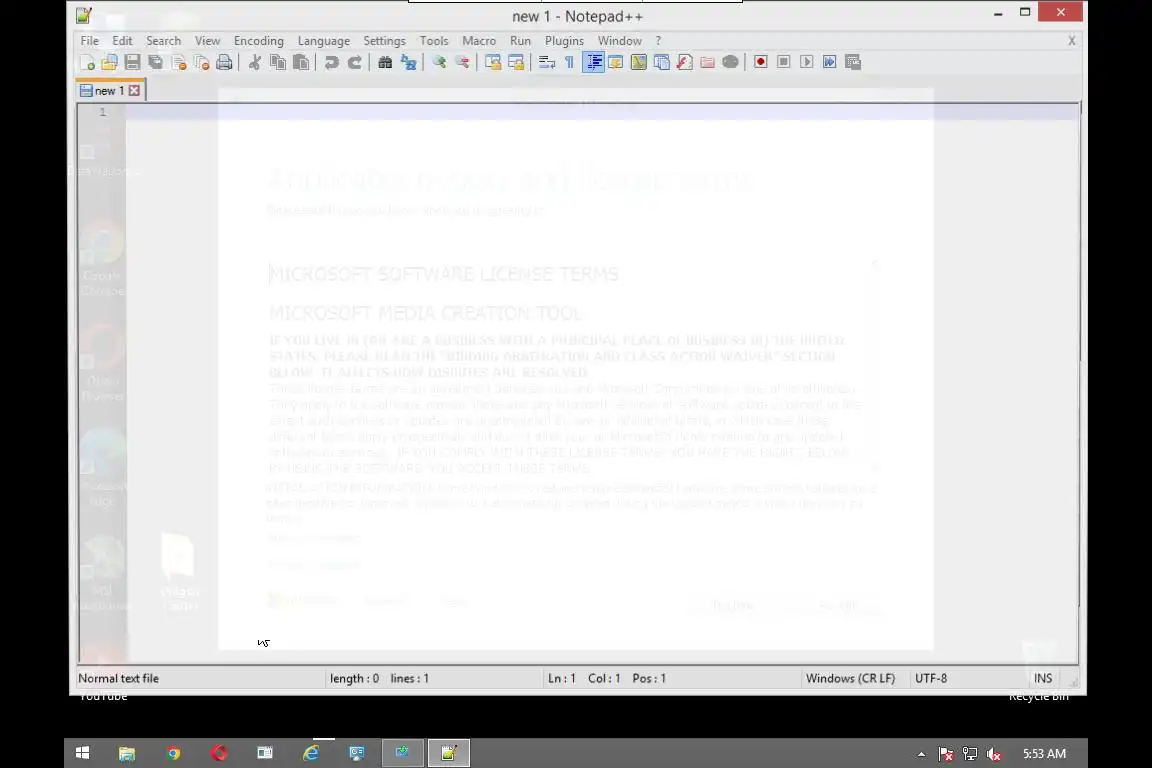The image size is (1152, 768).
Task: Toggle Word Wrap in the toolbar
Action: coord(547,62)
